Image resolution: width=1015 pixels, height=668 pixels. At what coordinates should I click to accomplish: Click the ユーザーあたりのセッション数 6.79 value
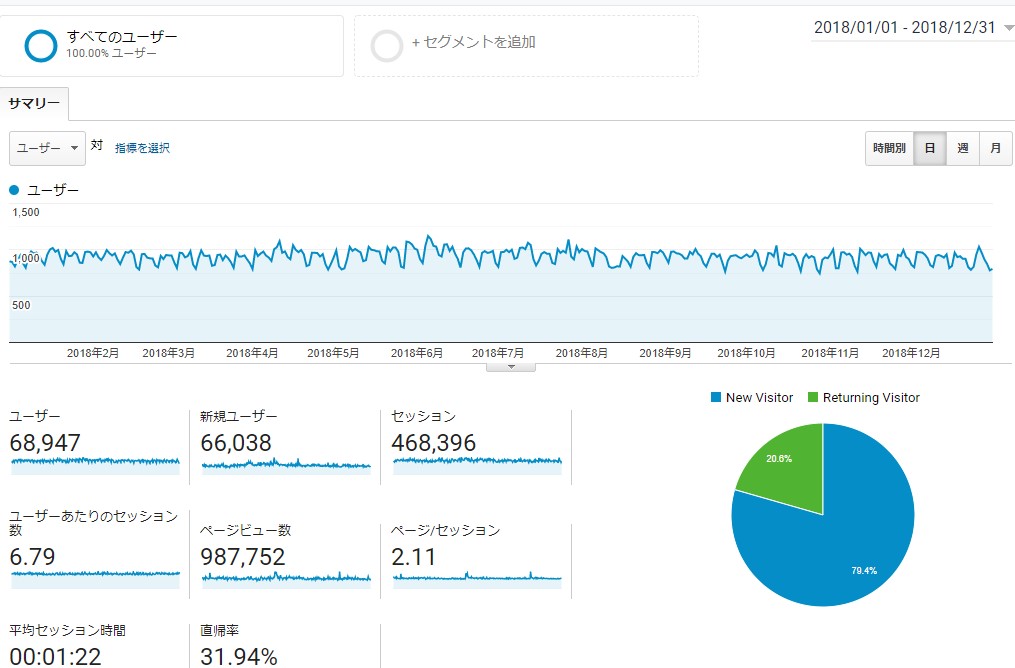point(32,557)
